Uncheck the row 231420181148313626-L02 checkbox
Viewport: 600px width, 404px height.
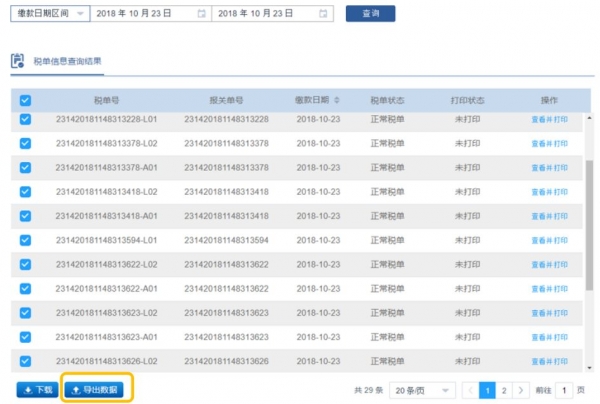click(25, 361)
